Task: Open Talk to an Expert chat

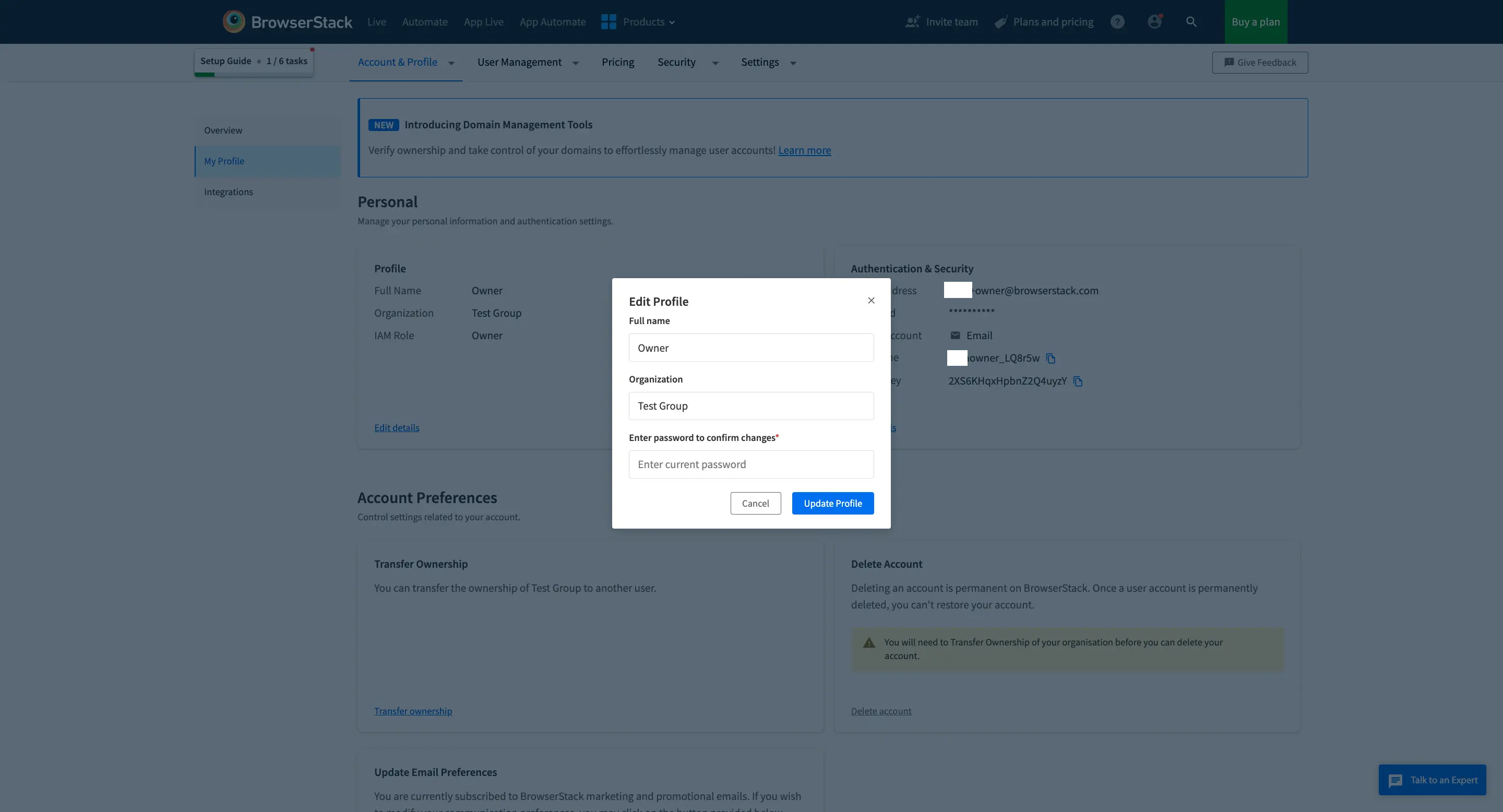Action: click(x=1432, y=780)
